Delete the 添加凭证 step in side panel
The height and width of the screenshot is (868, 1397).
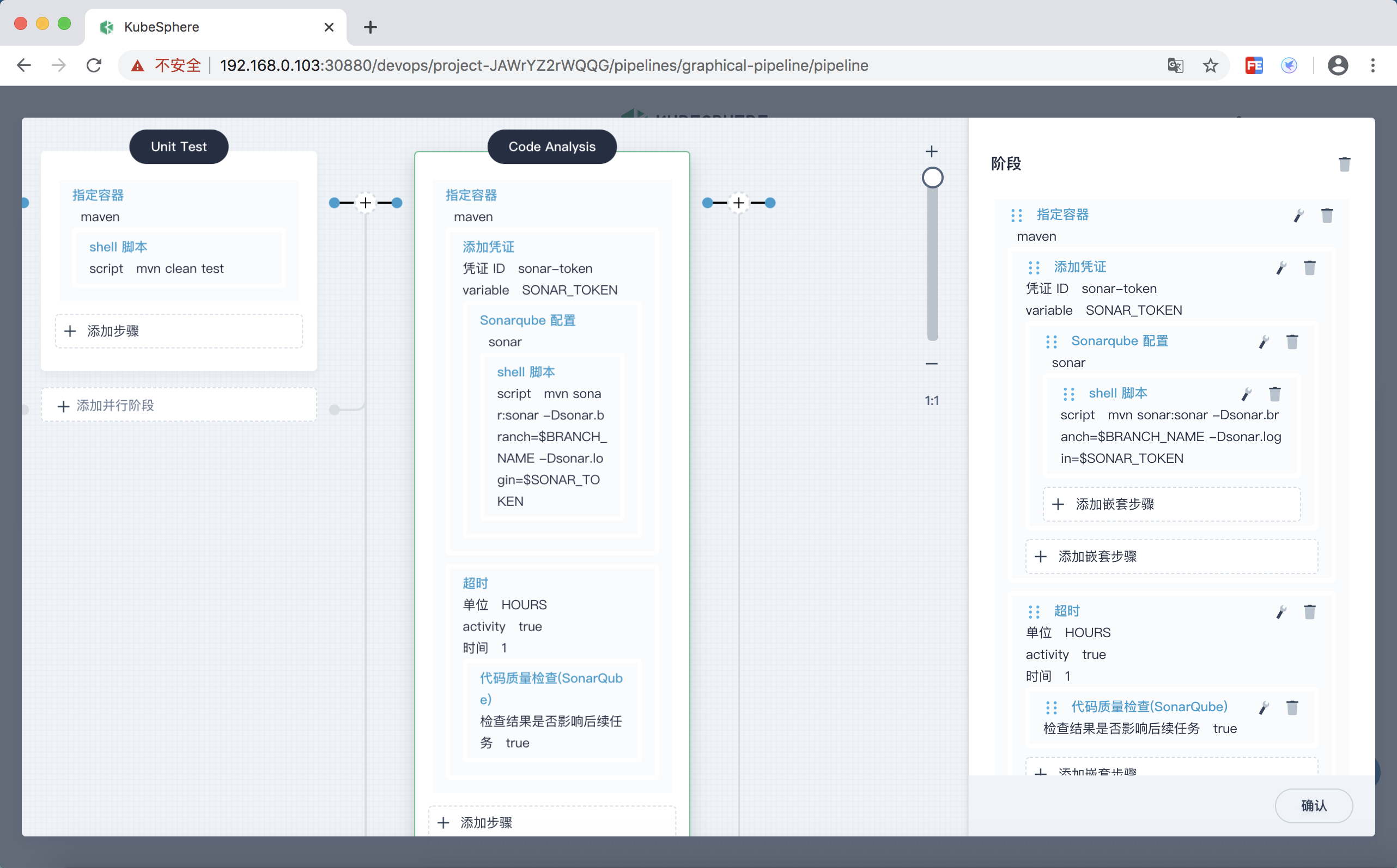(1310, 268)
